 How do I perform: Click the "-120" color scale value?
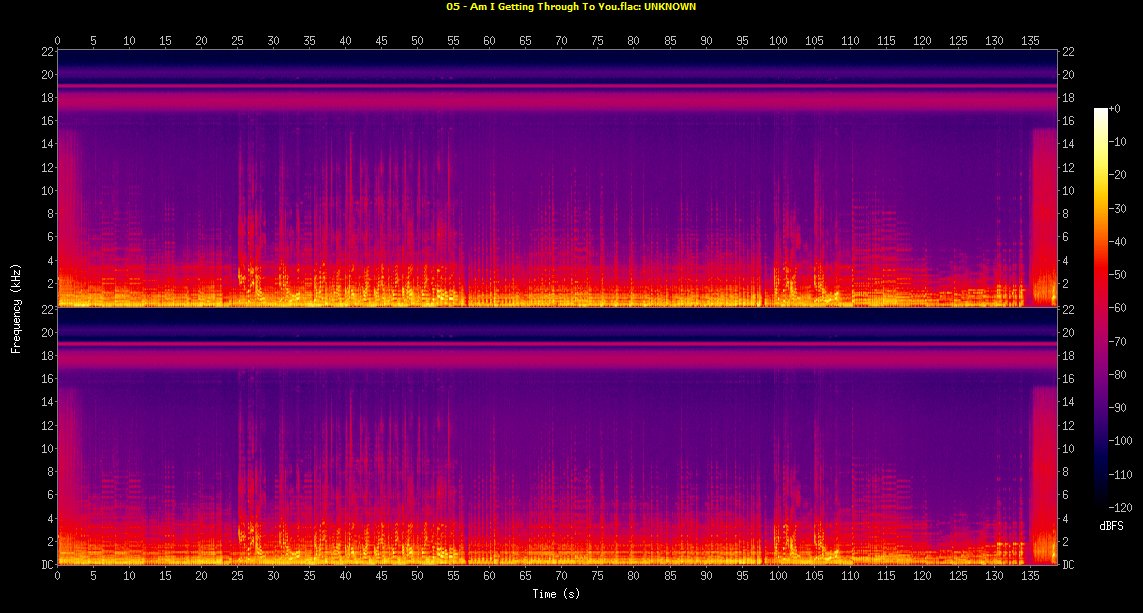tap(1120, 507)
